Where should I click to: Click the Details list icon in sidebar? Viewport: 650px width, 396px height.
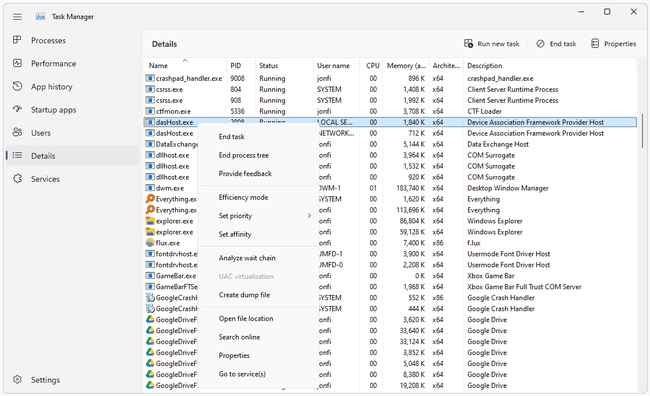pos(17,155)
